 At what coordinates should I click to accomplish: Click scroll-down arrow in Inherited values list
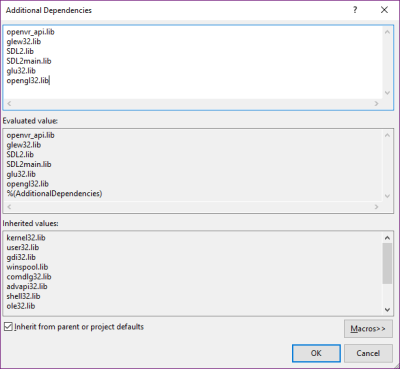[387, 310]
